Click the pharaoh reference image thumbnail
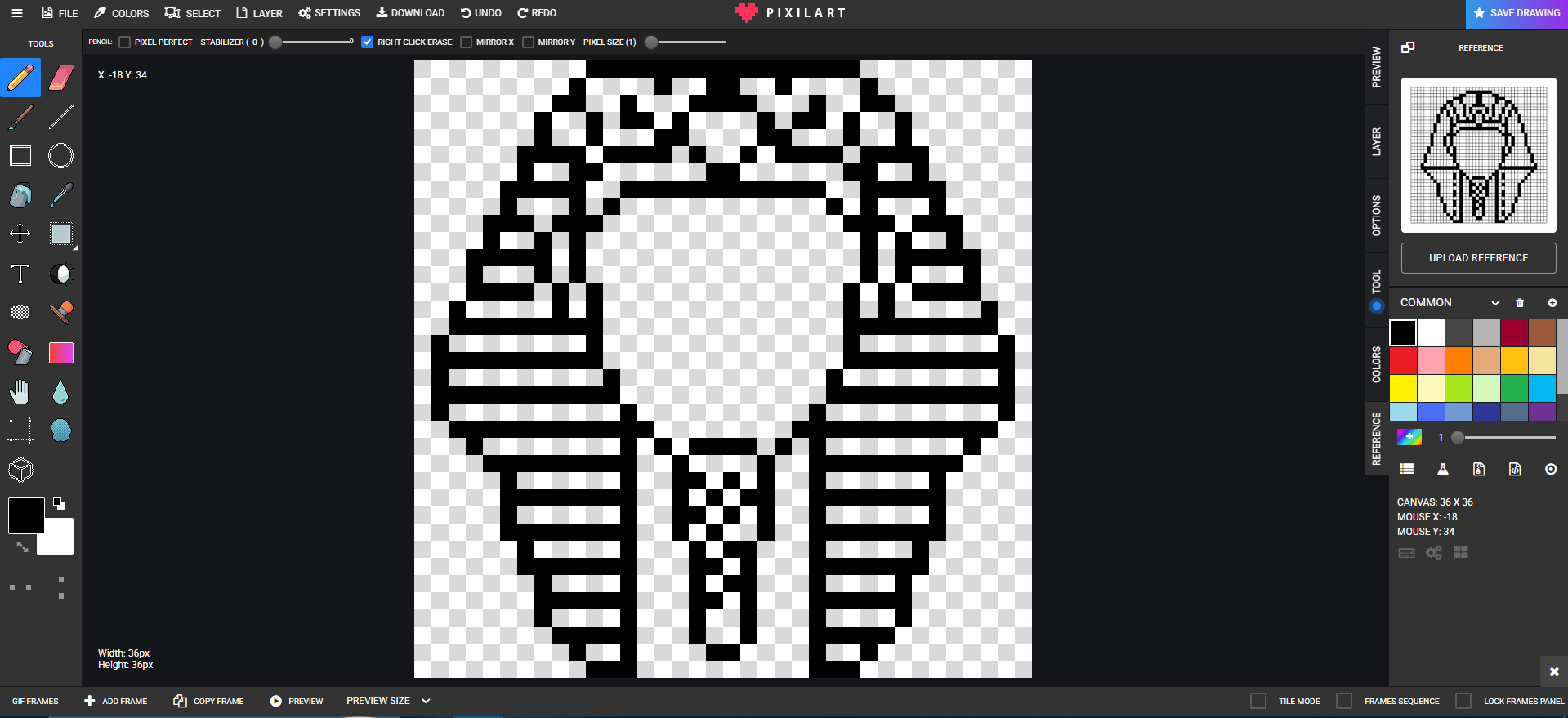Image resolution: width=1568 pixels, height=718 pixels. tap(1478, 155)
